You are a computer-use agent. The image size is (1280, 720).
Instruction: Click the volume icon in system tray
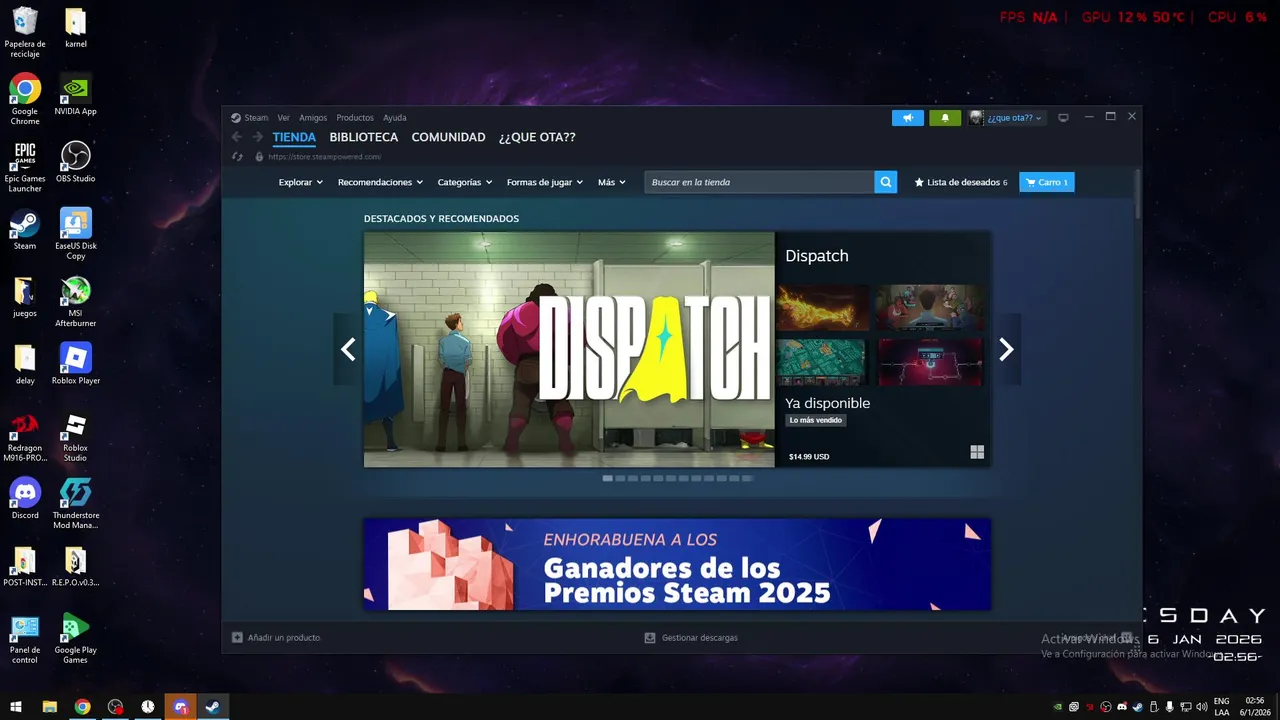[1203, 707]
